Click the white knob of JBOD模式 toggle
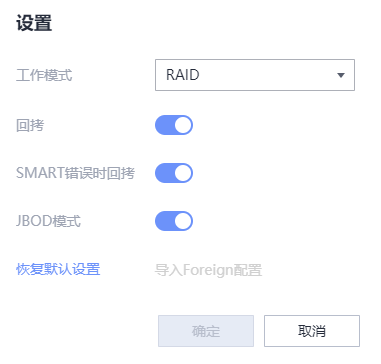The width and height of the screenshot is (381, 364). click(183, 221)
